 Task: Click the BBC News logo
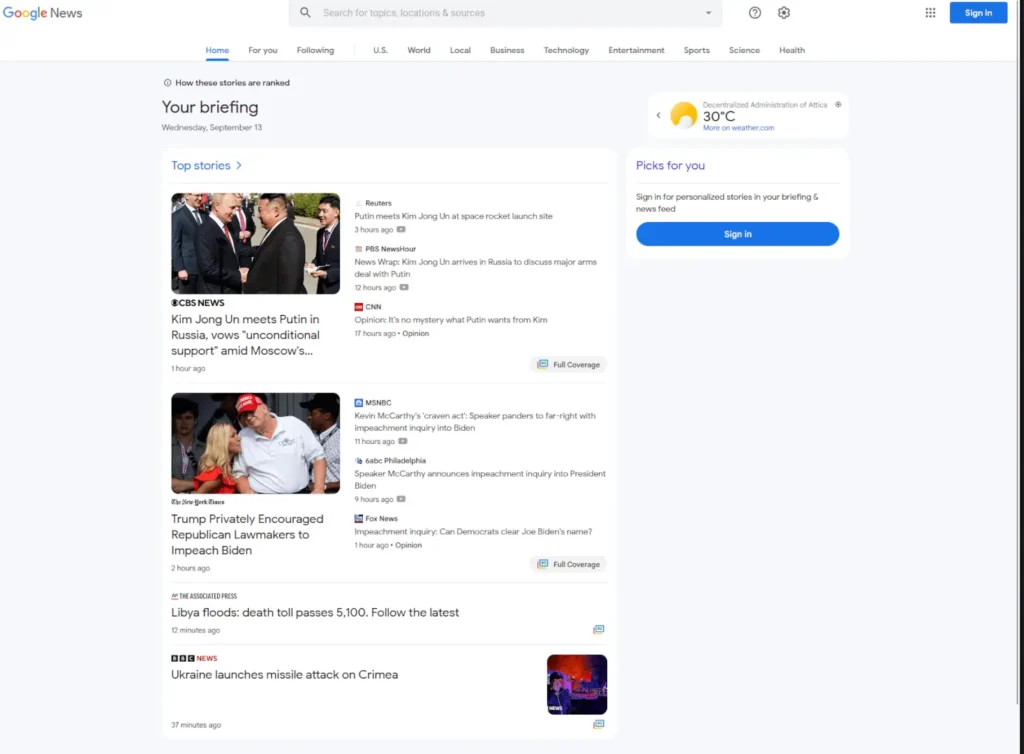[x=194, y=659]
